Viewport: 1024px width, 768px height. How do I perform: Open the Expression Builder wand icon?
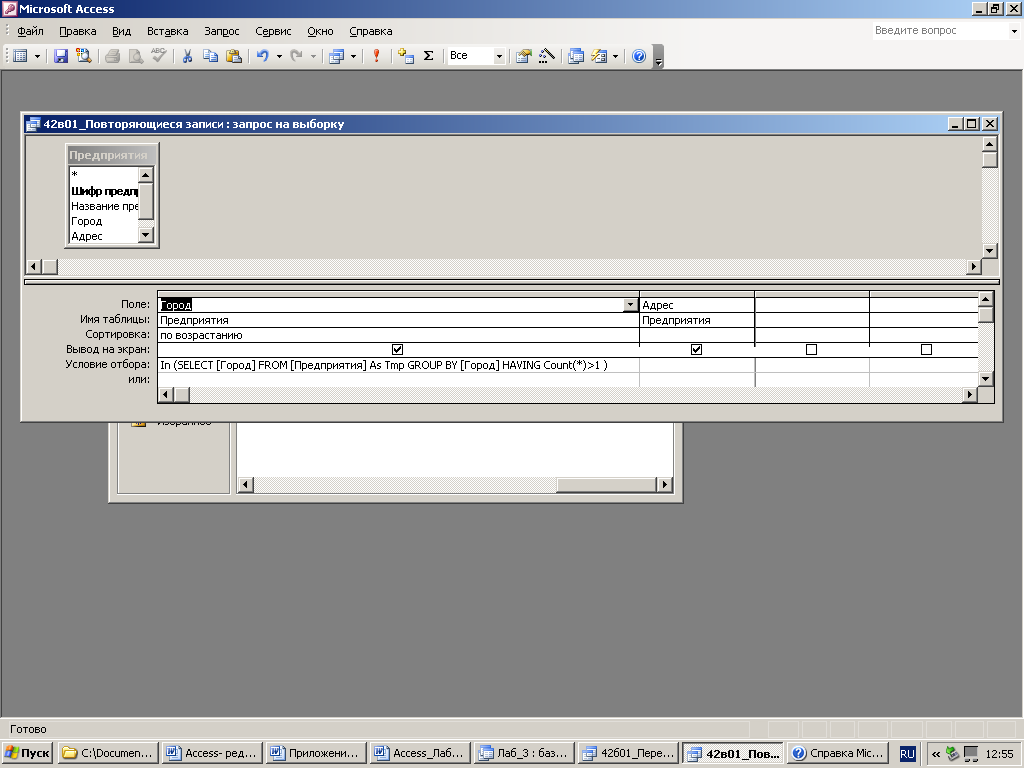(x=547, y=56)
